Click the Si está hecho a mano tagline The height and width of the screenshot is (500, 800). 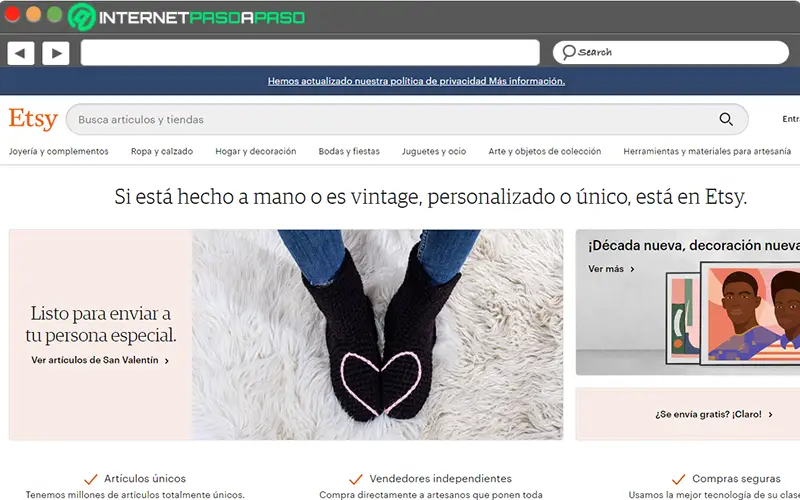click(x=431, y=197)
